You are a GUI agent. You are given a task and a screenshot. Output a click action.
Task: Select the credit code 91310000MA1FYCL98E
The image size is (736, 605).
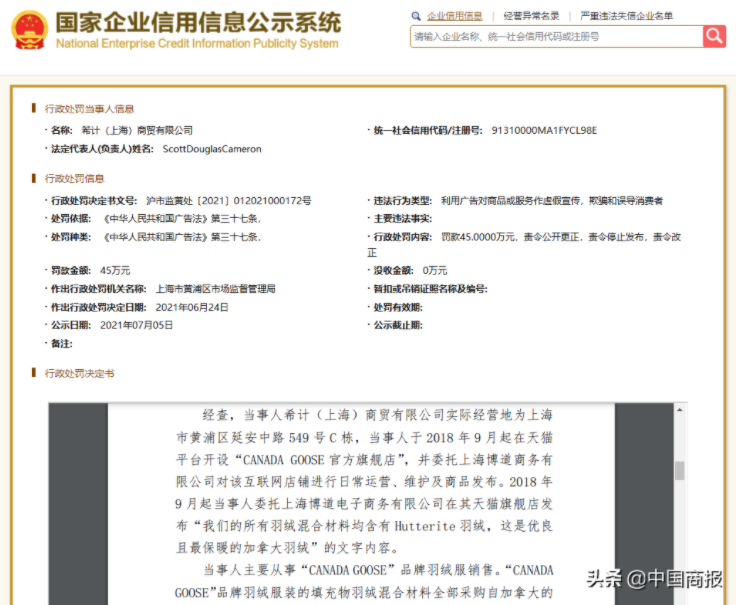point(544,130)
